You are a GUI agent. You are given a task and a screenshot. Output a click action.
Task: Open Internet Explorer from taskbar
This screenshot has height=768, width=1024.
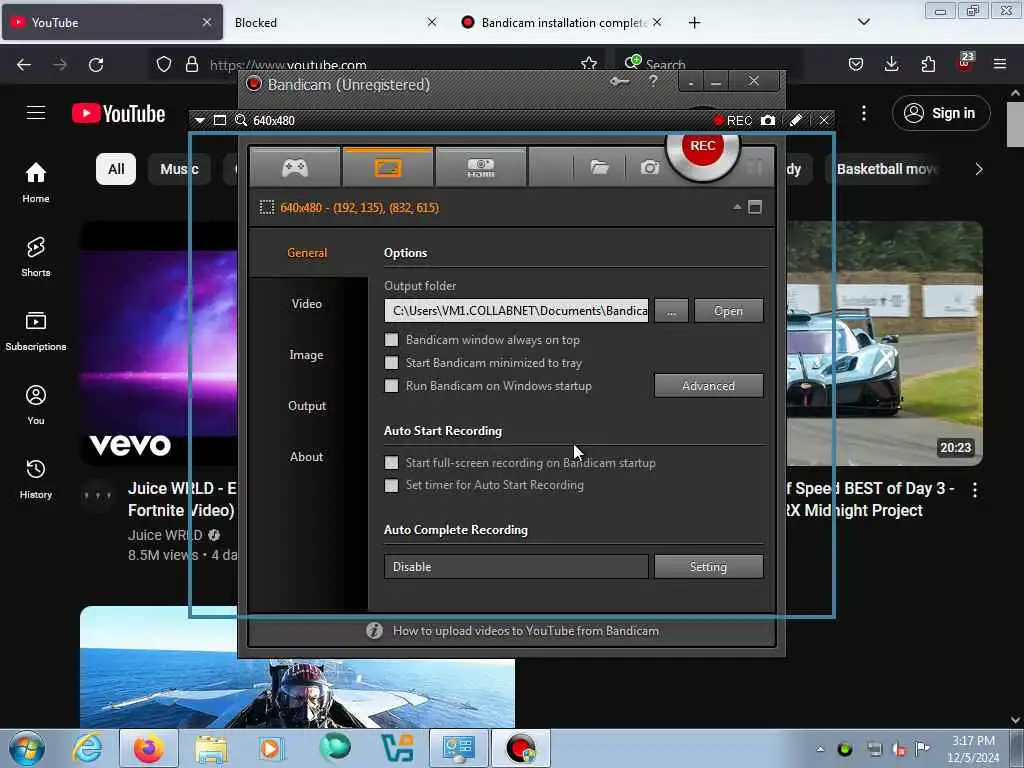tap(88, 748)
